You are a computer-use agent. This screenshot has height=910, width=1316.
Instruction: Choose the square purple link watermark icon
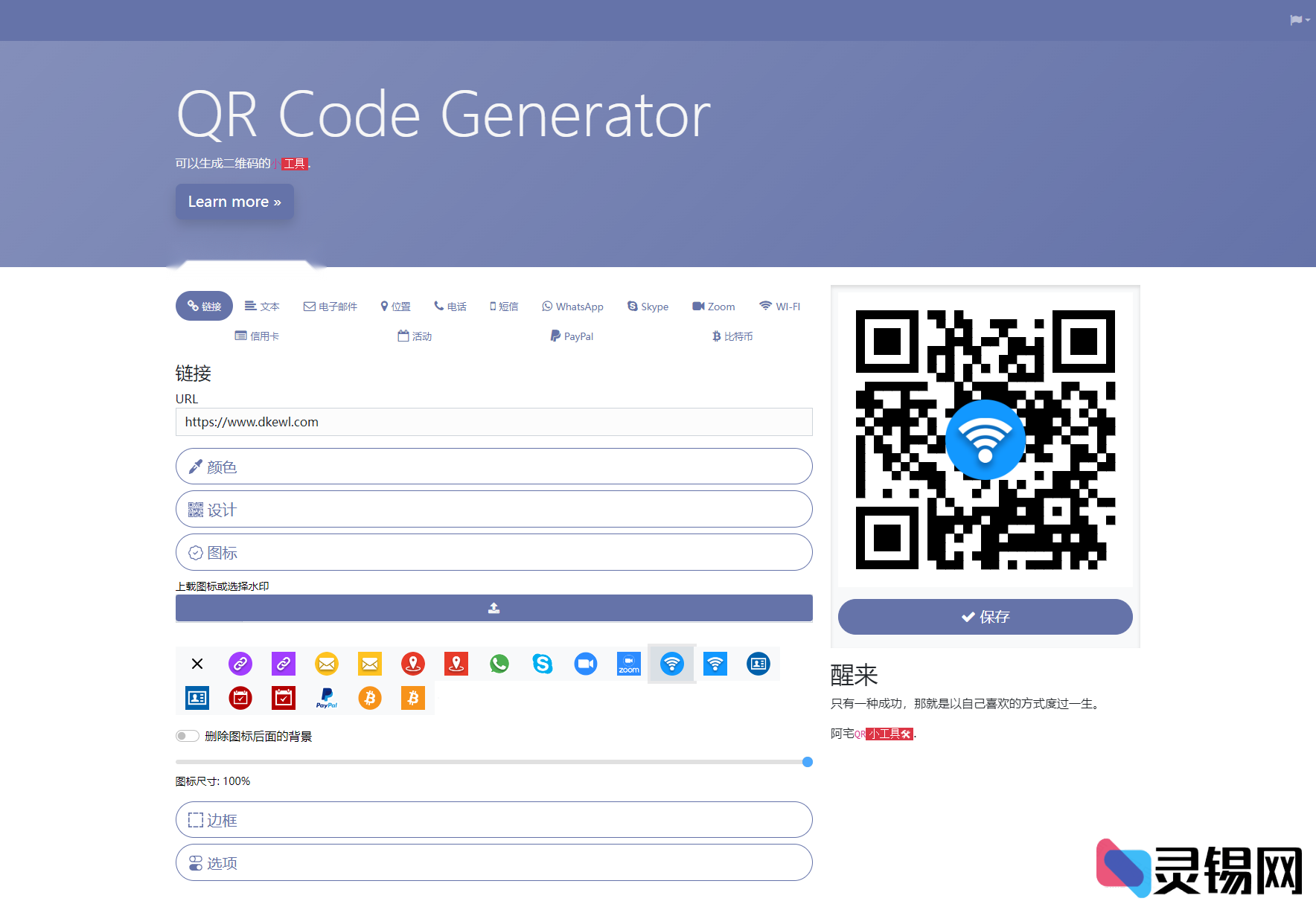pyautogui.click(x=284, y=664)
